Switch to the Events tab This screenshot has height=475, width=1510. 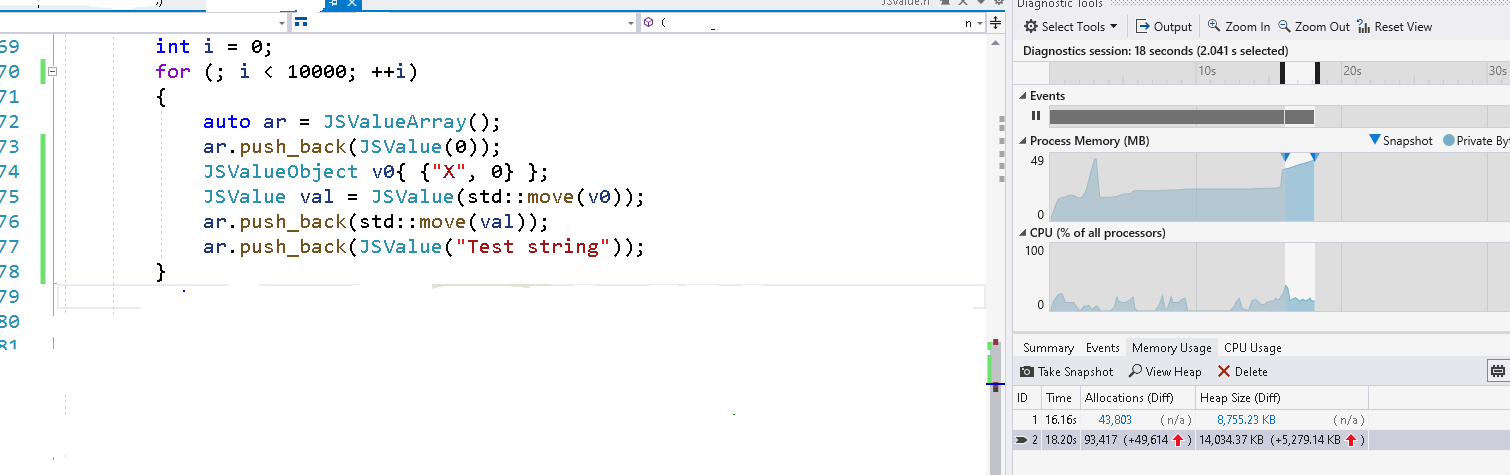1102,348
